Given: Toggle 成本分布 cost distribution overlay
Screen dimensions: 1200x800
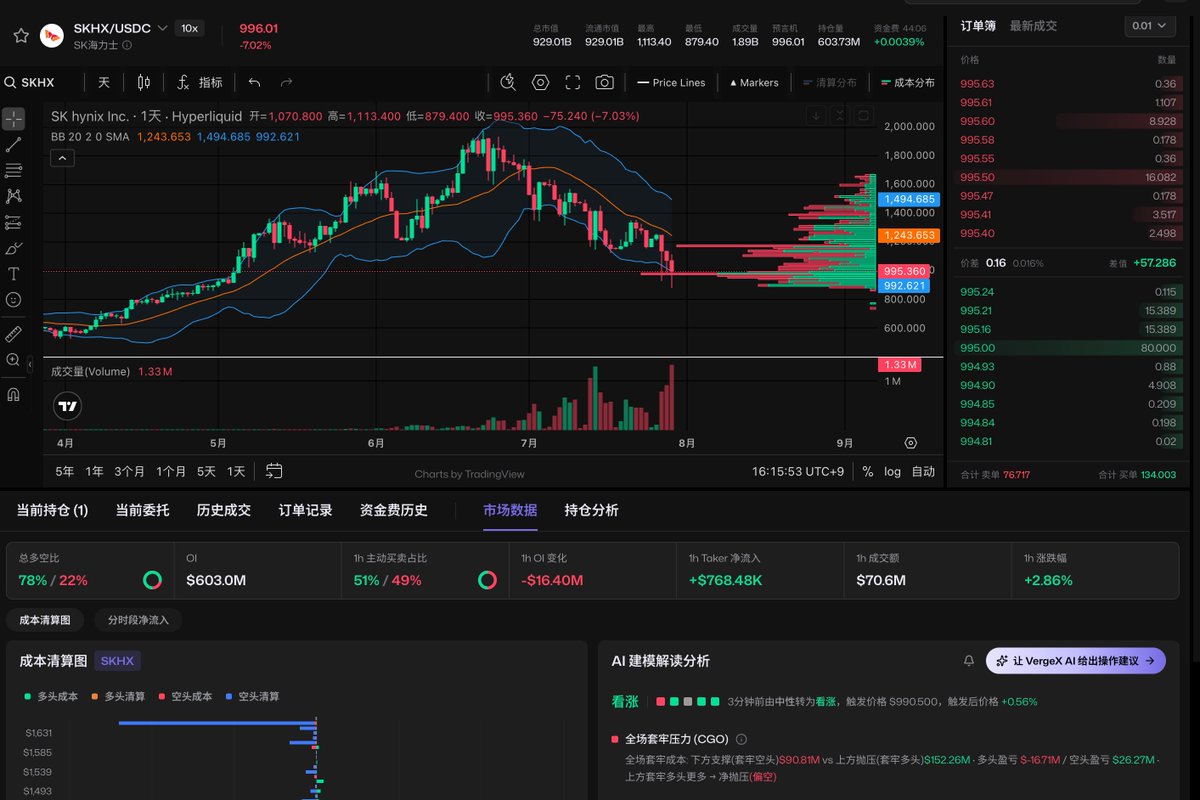Looking at the screenshot, I should point(907,83).
